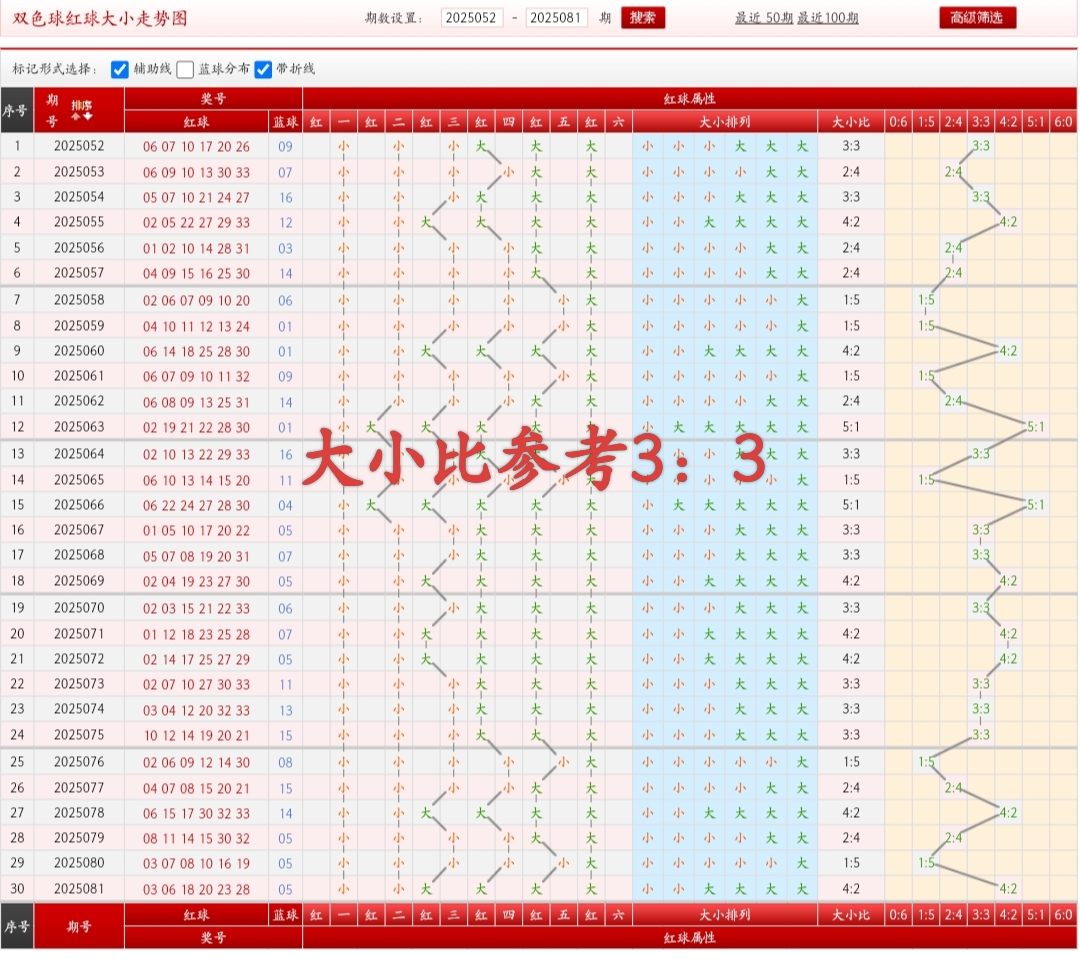Click the 序号 column header at top
The image size is (1080, 963).
17,110
